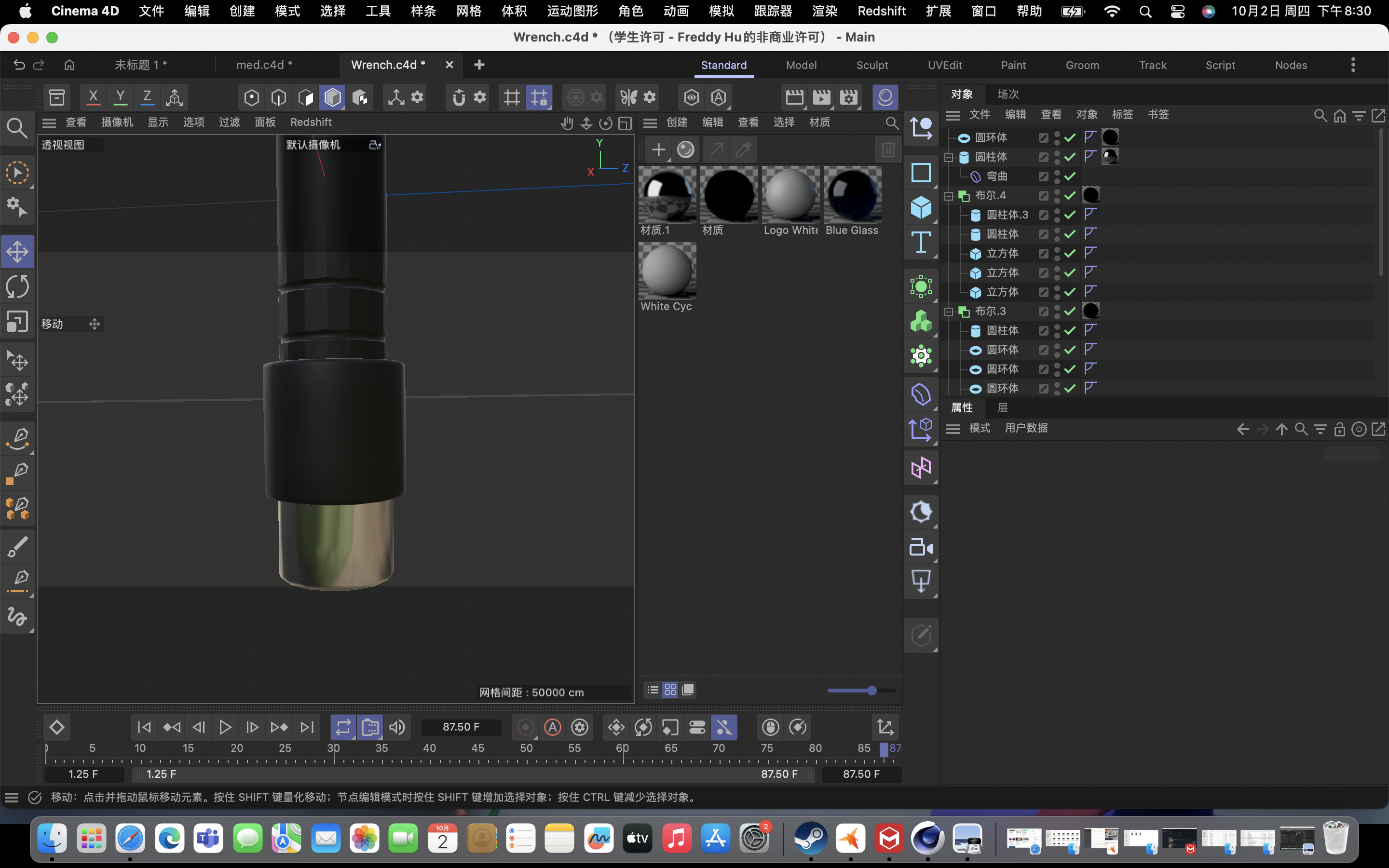Viewport: 1389px width, 868px height.
Task: Select the Blue Glass material thumbnail
Action: point(853,195)
